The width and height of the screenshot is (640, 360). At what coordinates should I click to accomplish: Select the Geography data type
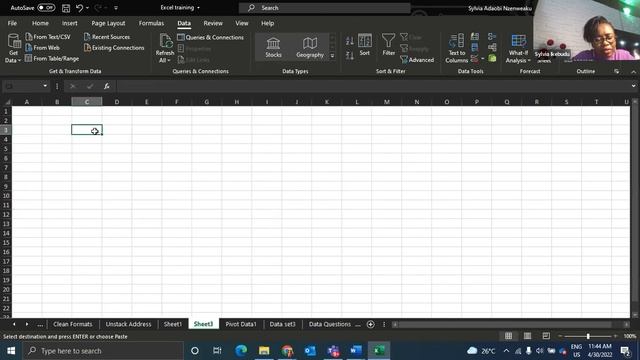[x=310, y=47]
